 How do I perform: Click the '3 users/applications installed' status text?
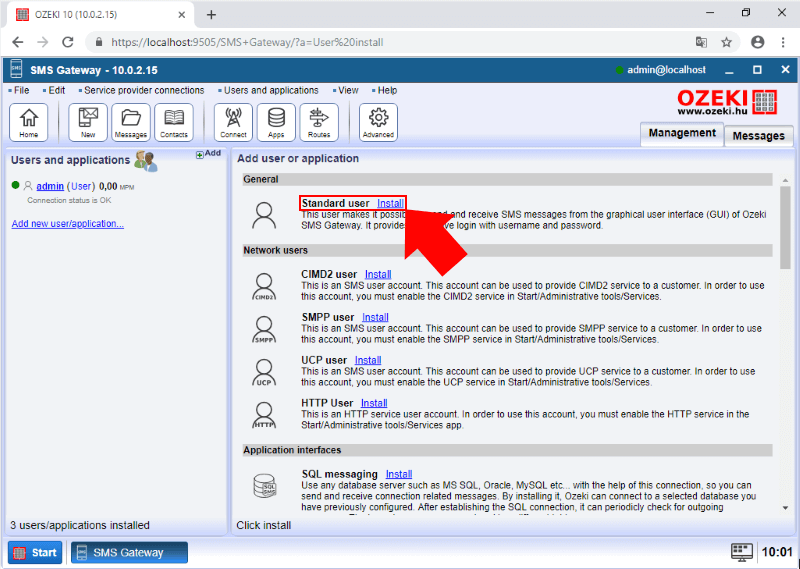click(80, 525)
